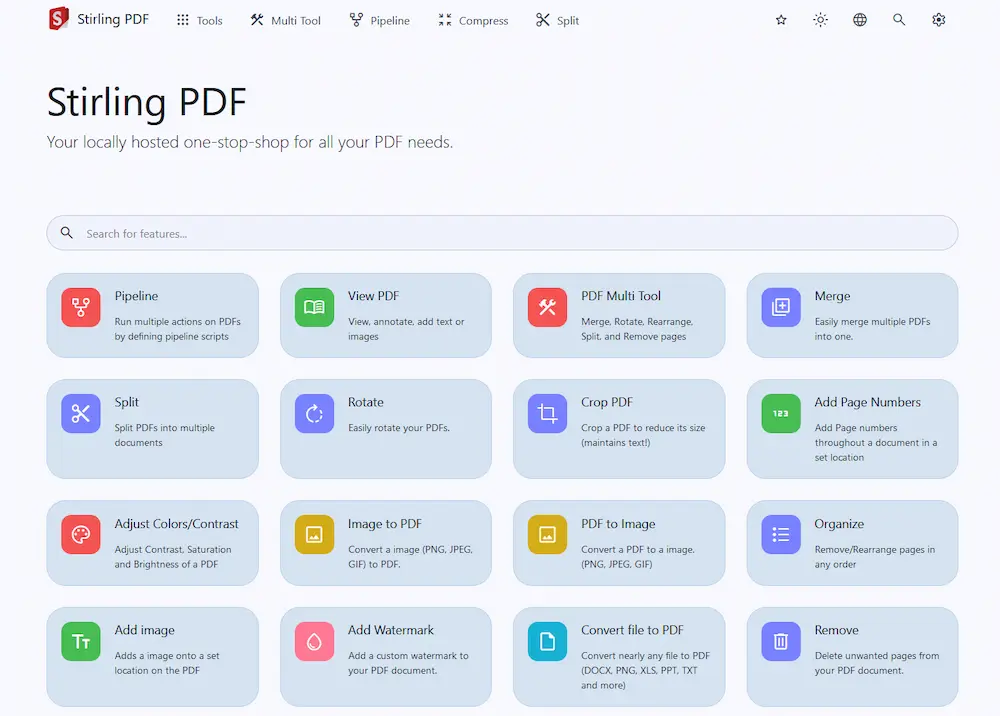The height and width of the screenshot is (716, 1000).
Task: Open settings gear in the navbar
Action: click(938, 20)
